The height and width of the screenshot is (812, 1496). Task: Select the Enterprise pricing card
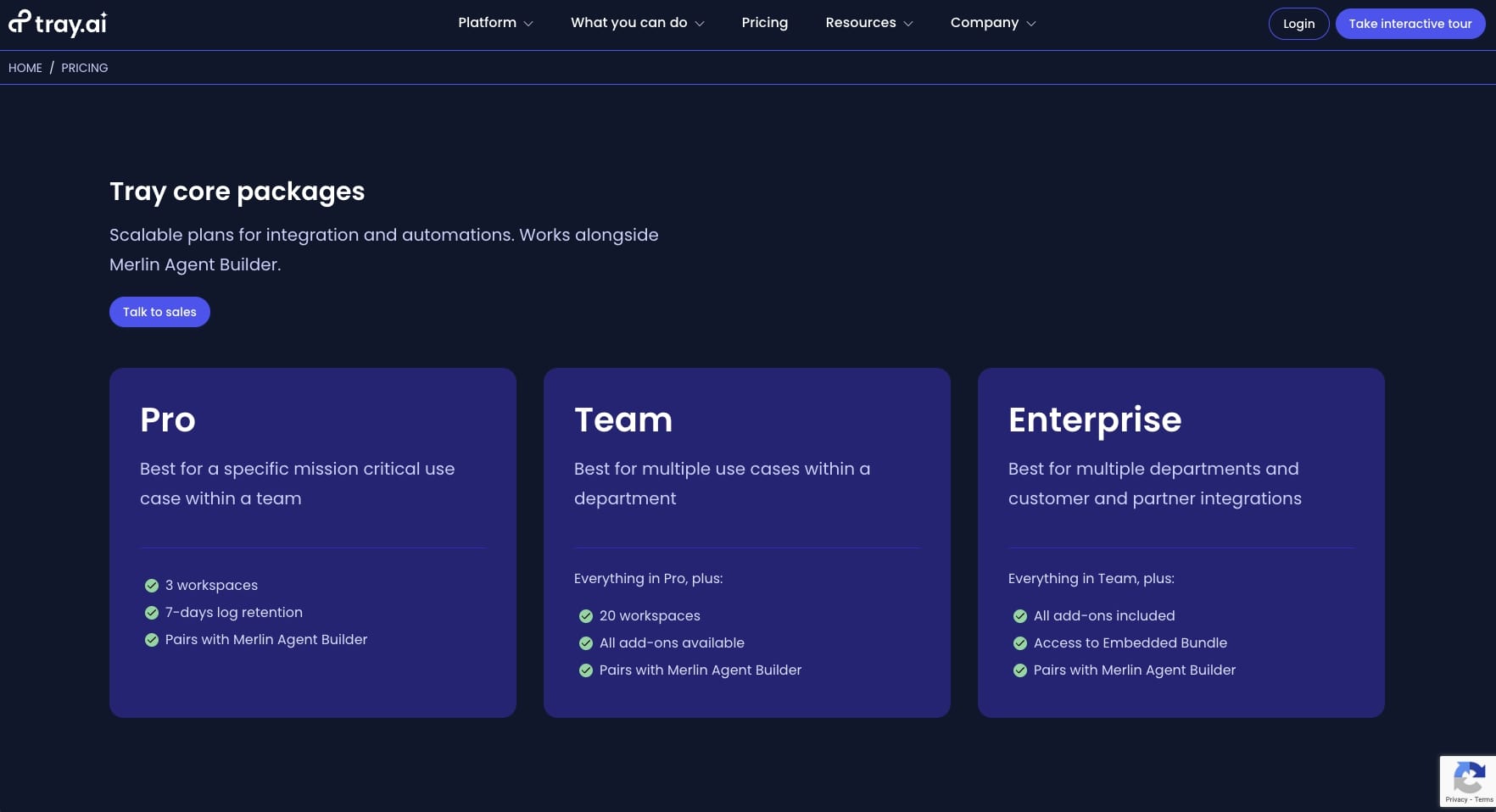click(1181, 542)
